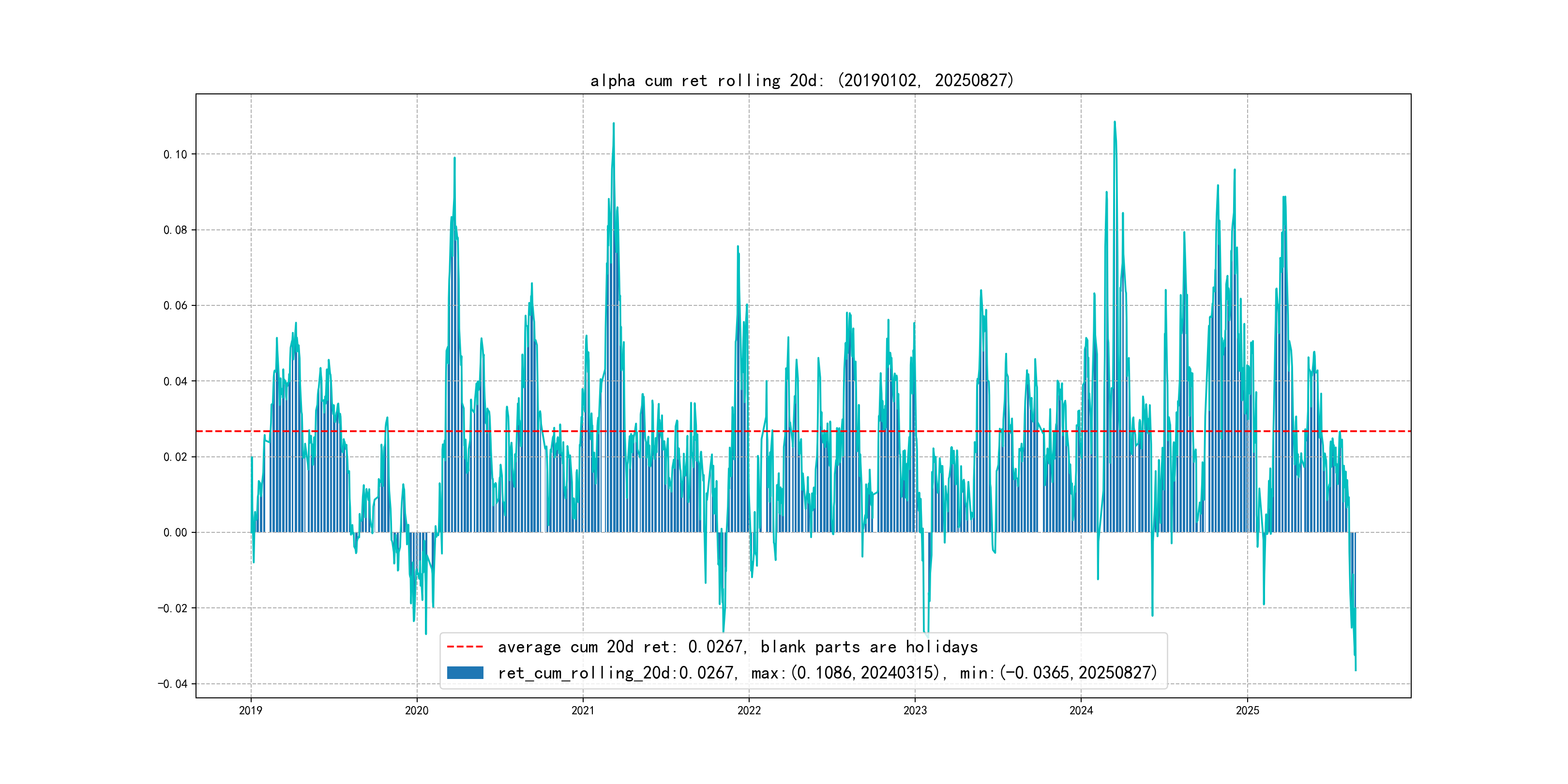Click the 2025 x-axis tick label

(x=1247, y=710)
